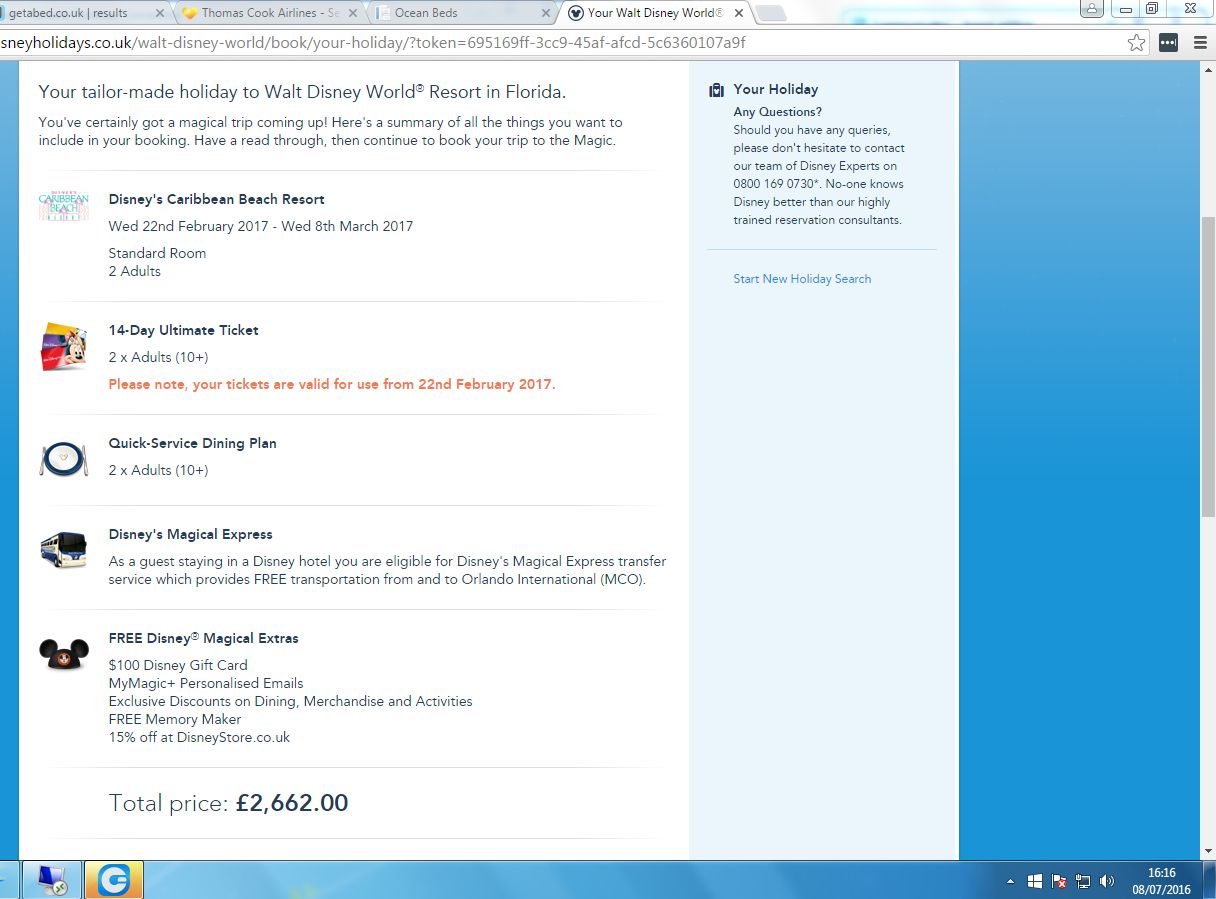The image size is (1216, 899).
Task: Click the network tray icon
Action: pos(1083,881)
